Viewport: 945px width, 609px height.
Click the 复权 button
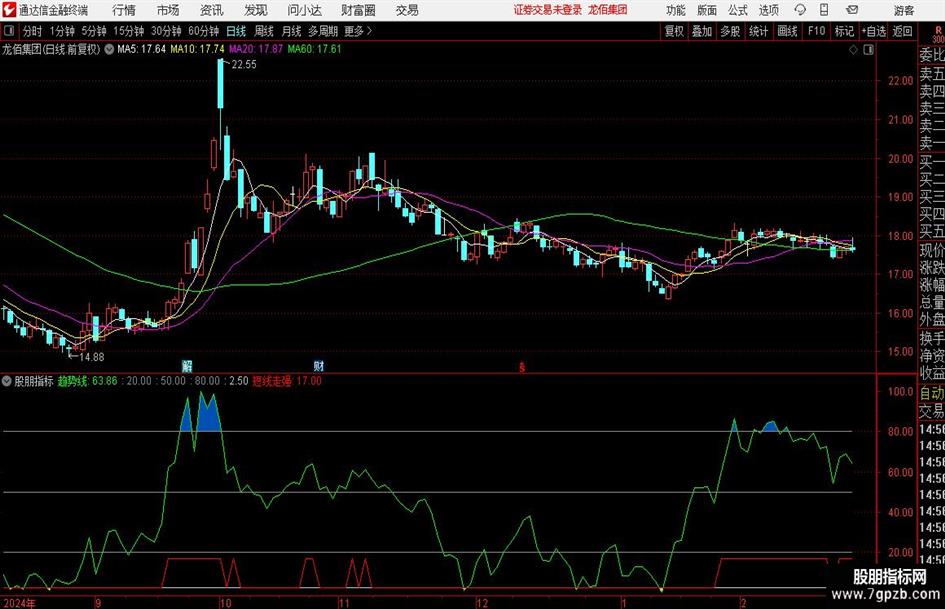674,31
